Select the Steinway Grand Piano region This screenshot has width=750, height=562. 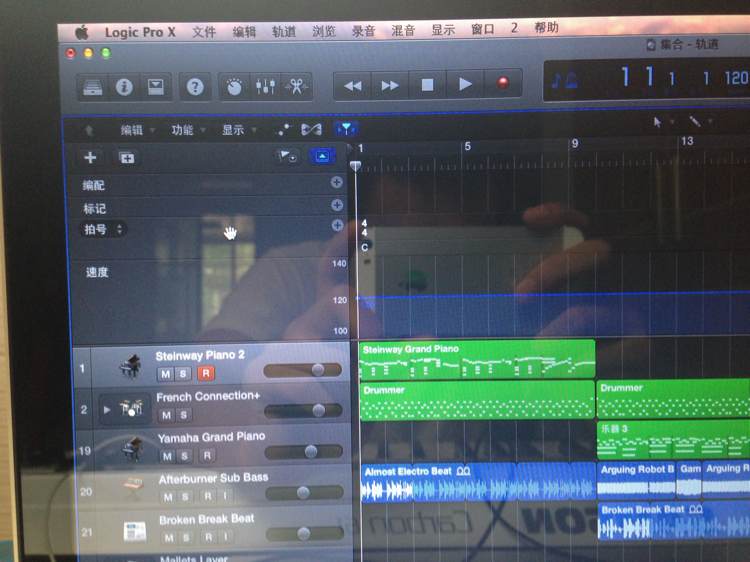(x=477, y=360)
